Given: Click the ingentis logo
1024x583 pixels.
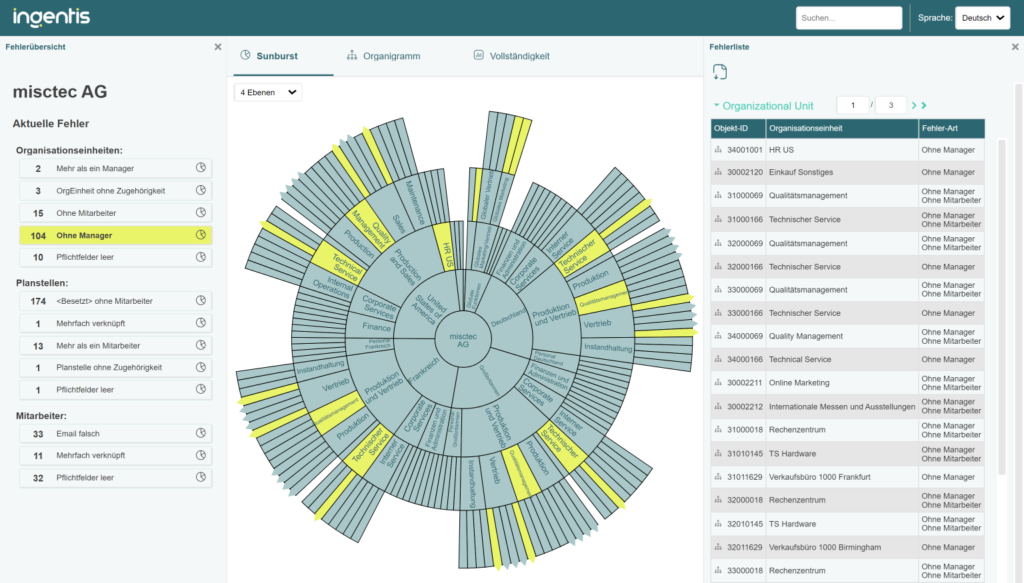Looking at the screenshot, I should click(x=51, y=17).
